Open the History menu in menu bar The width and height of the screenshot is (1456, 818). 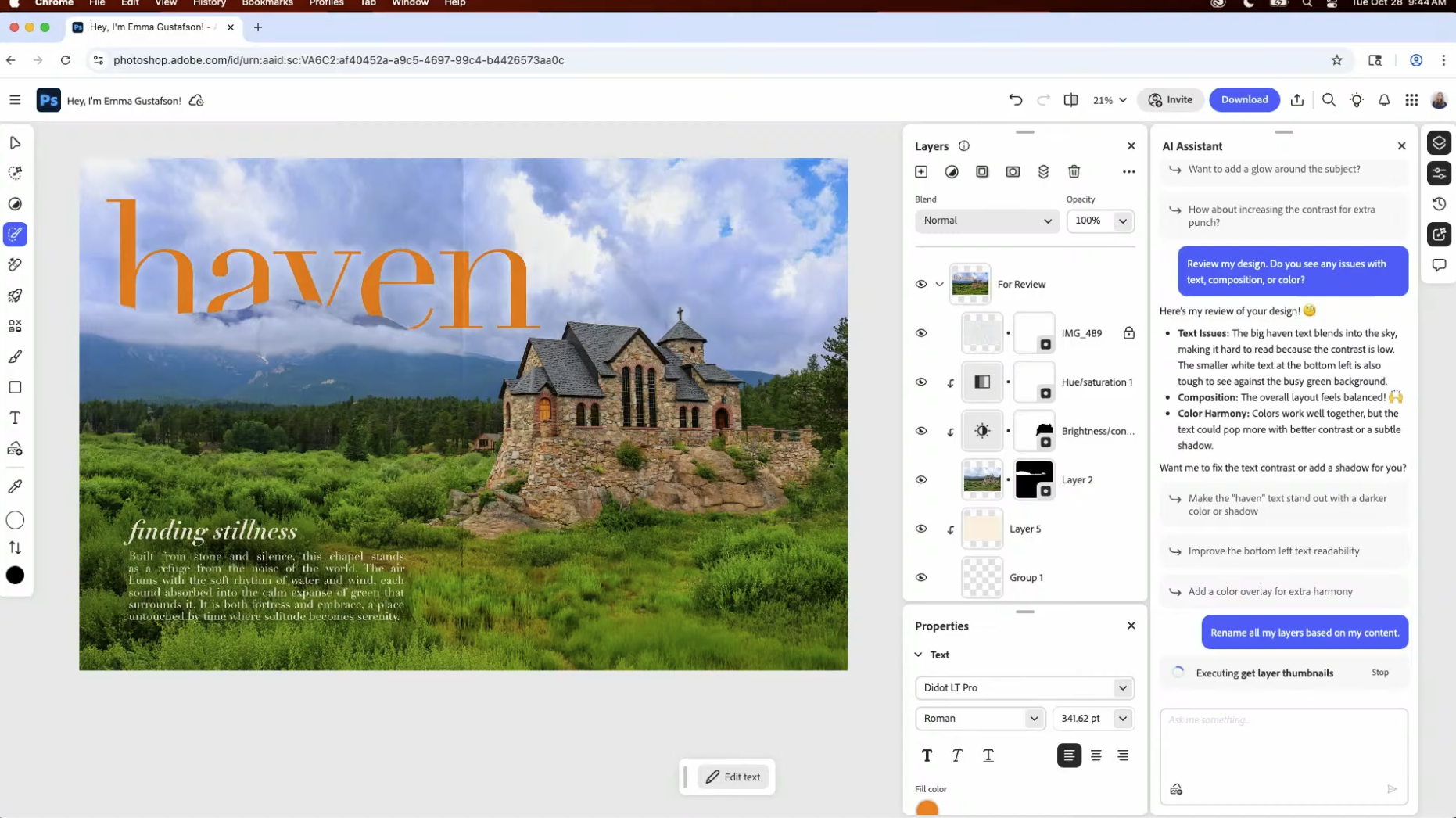coord(209,4)
